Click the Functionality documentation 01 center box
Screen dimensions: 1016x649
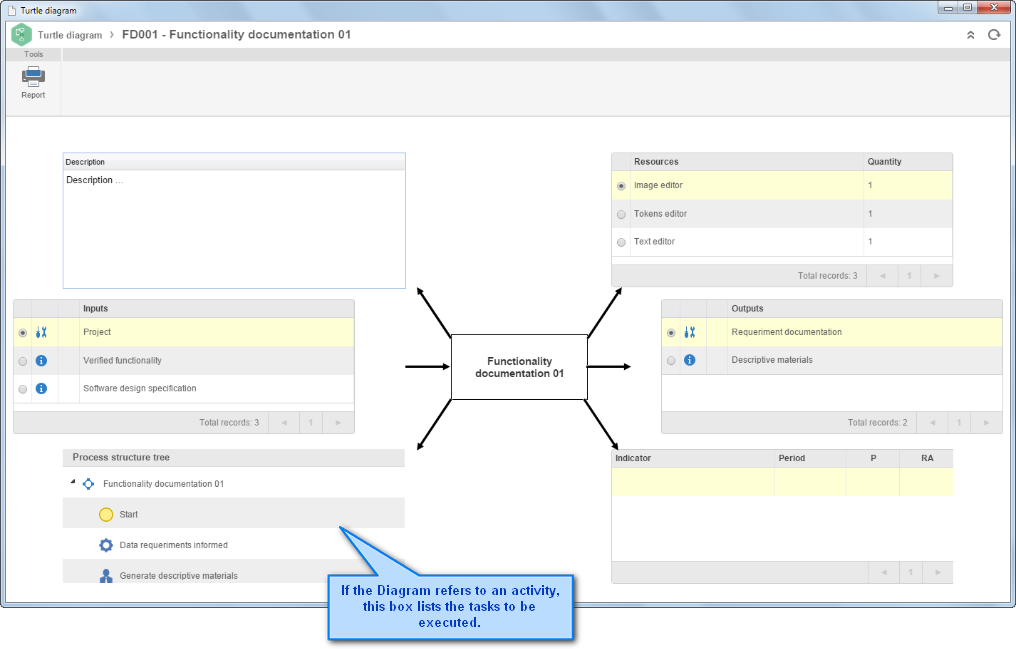[x=520, y=367]
